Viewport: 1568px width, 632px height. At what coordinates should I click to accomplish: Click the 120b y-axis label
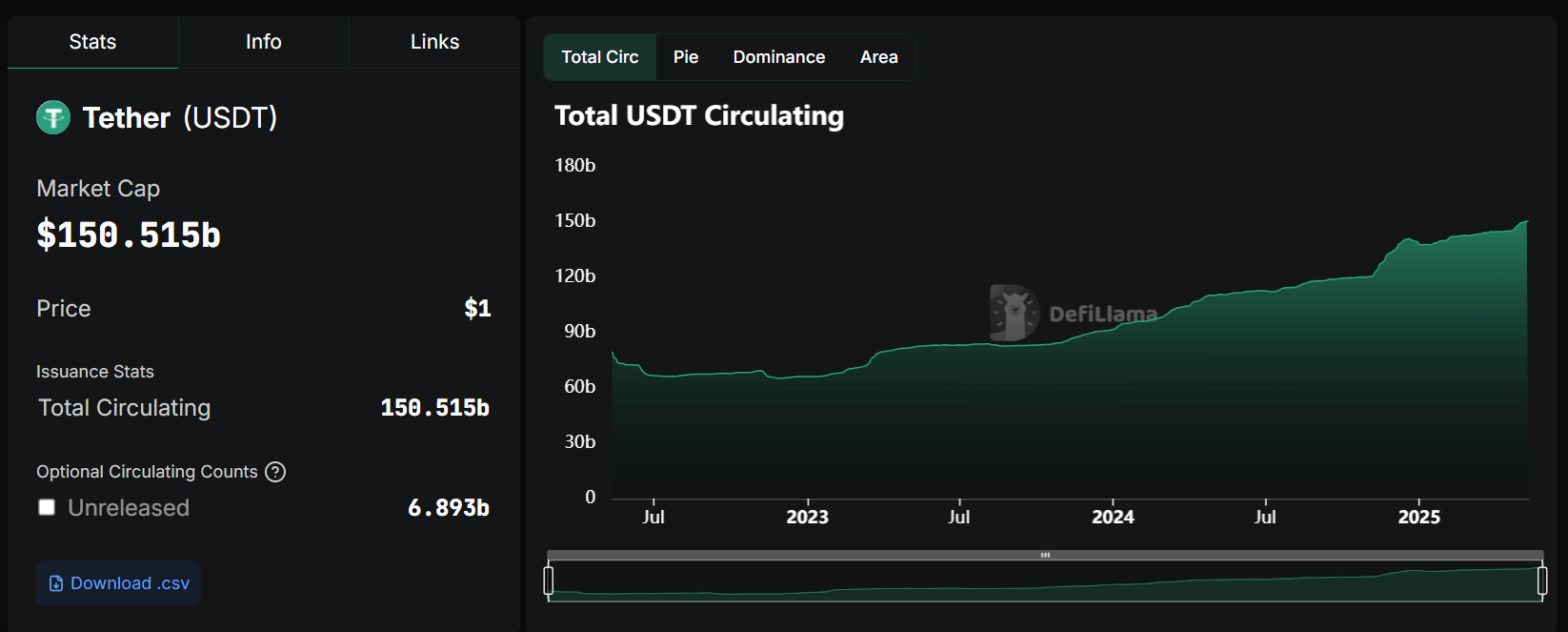point(575,276)
